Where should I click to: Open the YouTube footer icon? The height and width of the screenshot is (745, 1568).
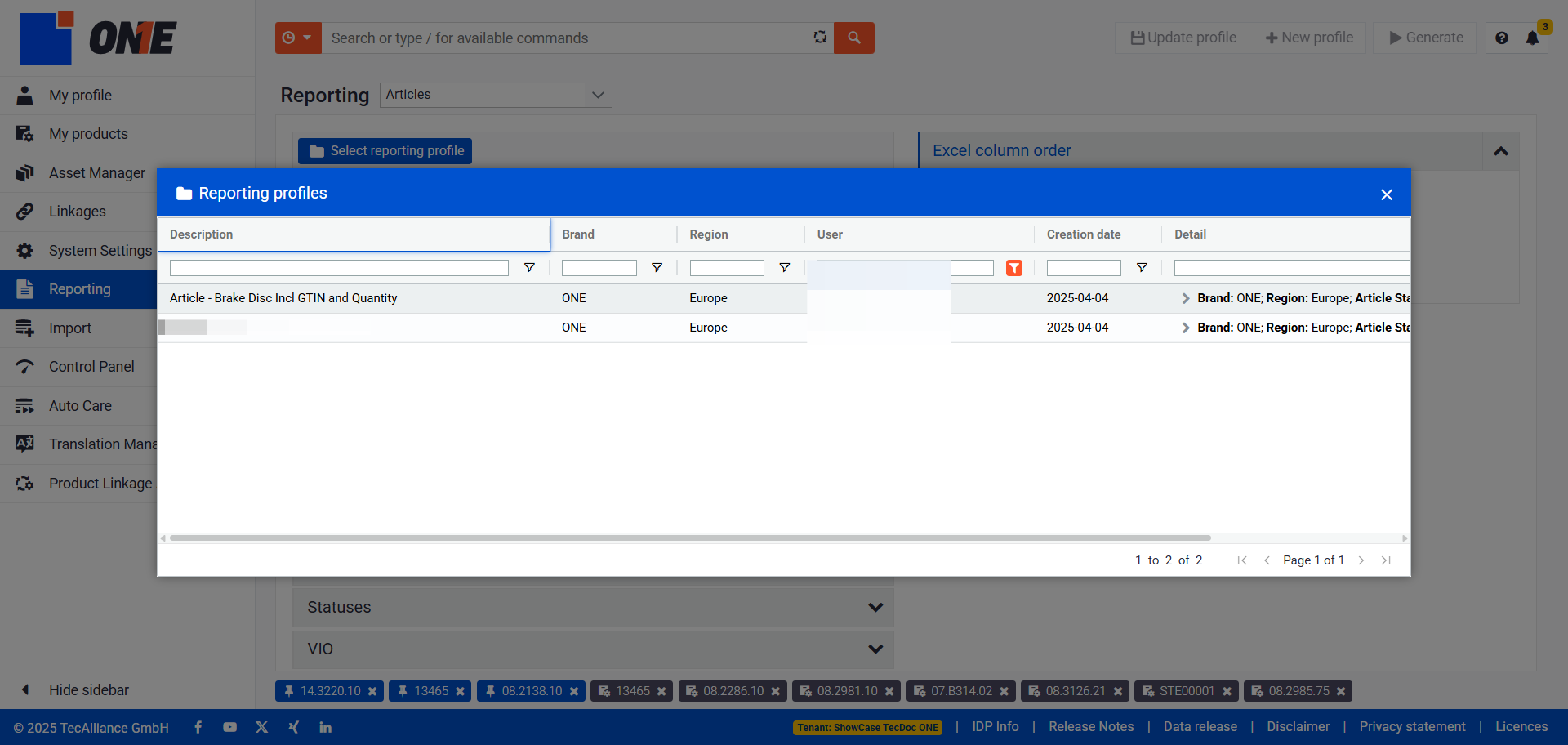coord(229,727)
